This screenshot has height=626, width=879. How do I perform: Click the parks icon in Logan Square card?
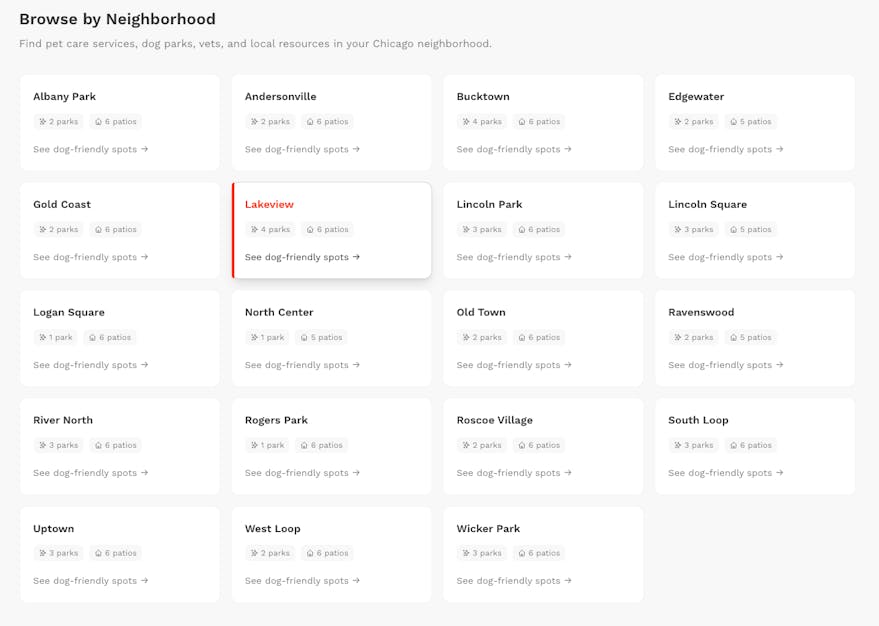click(x=42, y=338)
